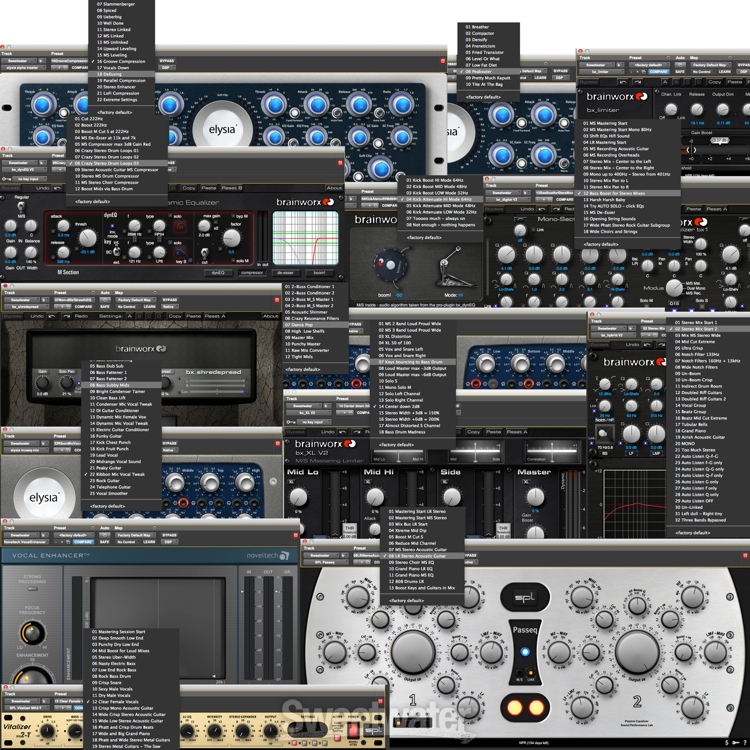Viewport: 750px width, 750px height.
Task: Open Noveltech VocalEnhancer plugin selector dropdown
Action: 25,542
